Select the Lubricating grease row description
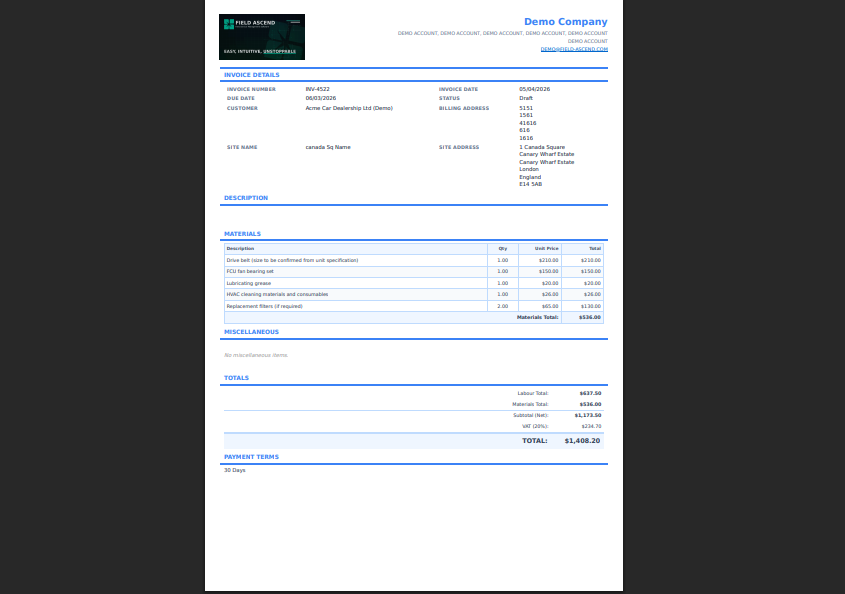The width and height of the screenshot is (845, 594). pos(249,283)
